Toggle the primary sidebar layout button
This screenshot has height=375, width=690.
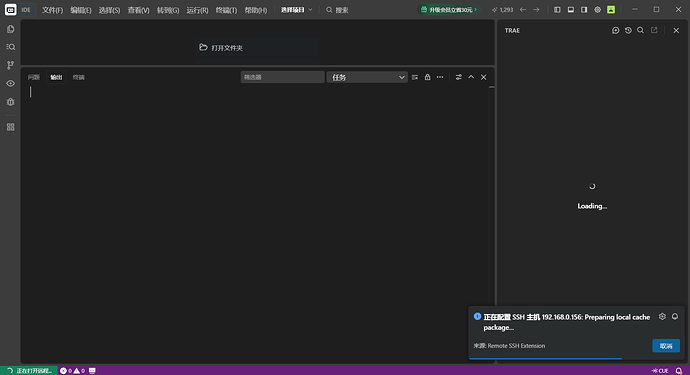[x=557, y=10]
